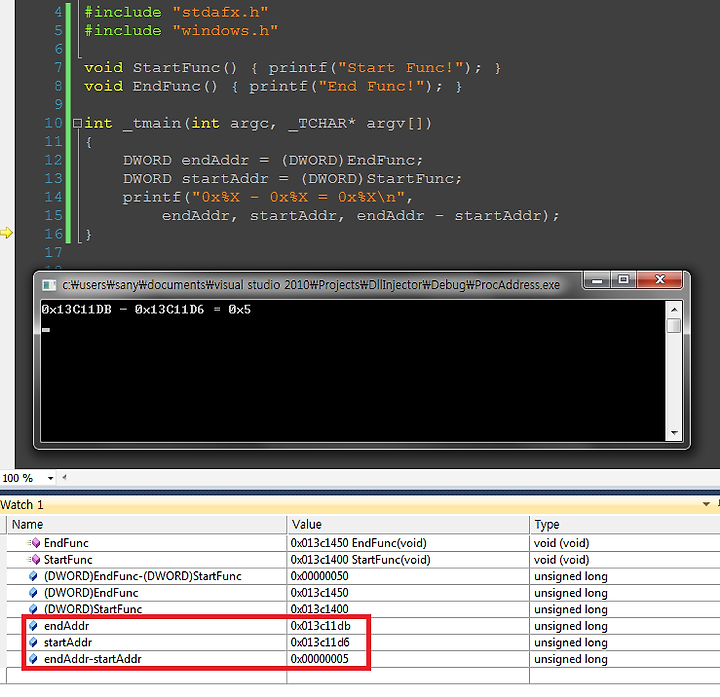Click the console scrollbar down arrow
Viewport: 720px width, 697px height.
click(674, 433)
